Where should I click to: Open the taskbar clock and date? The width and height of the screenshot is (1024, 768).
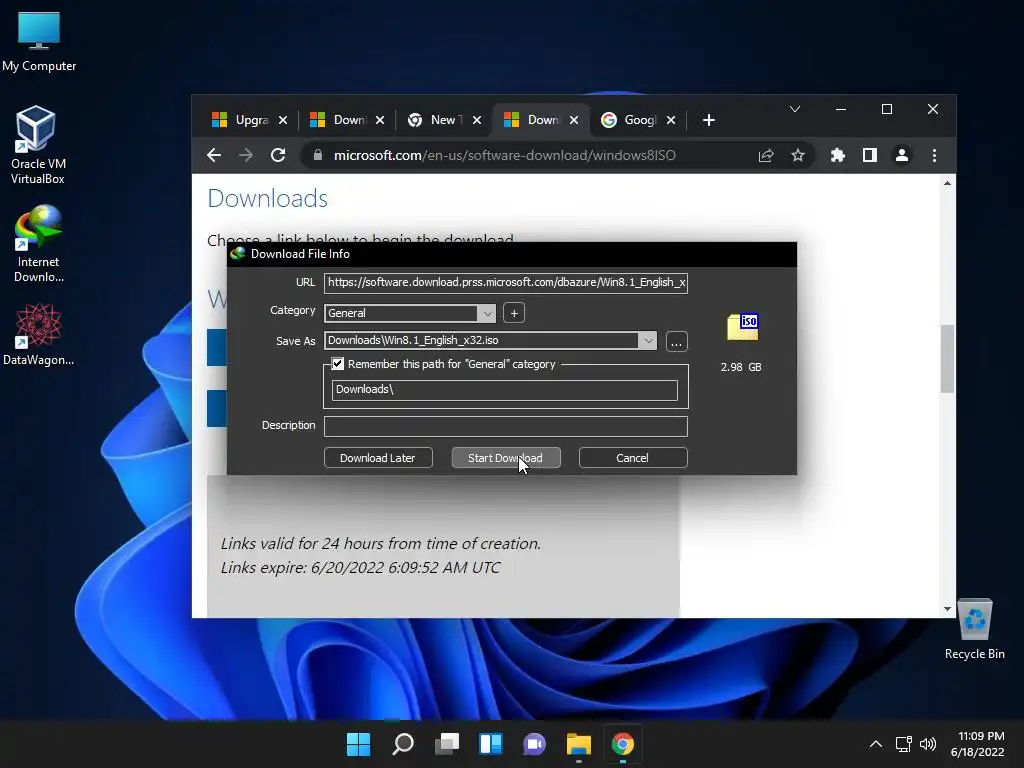(x=978, y=744)
